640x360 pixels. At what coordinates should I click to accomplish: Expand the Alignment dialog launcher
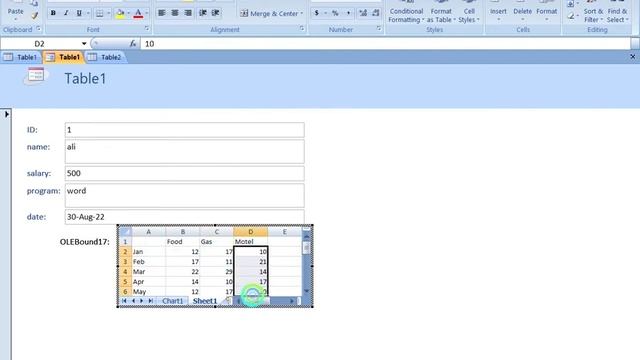point(302,29)
